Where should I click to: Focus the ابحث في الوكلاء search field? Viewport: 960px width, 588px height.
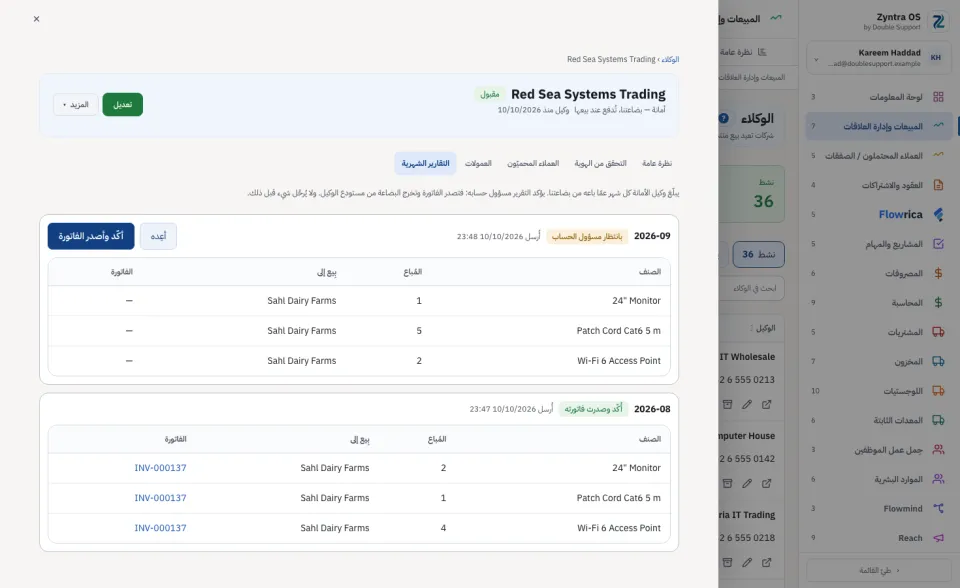tap(752, 288)
